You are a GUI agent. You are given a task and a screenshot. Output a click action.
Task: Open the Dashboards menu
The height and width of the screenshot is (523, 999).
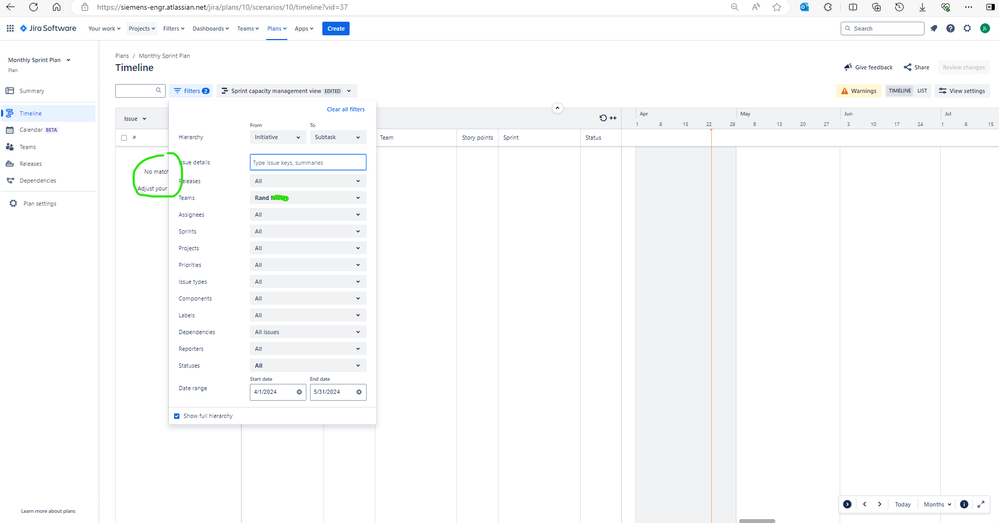pos(210,28)
